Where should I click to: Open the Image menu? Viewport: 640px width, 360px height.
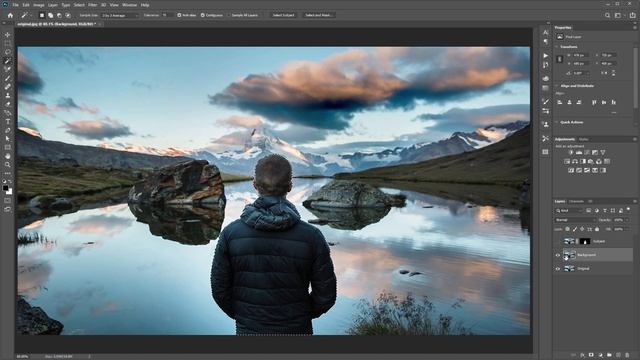(x=39, y=5)
